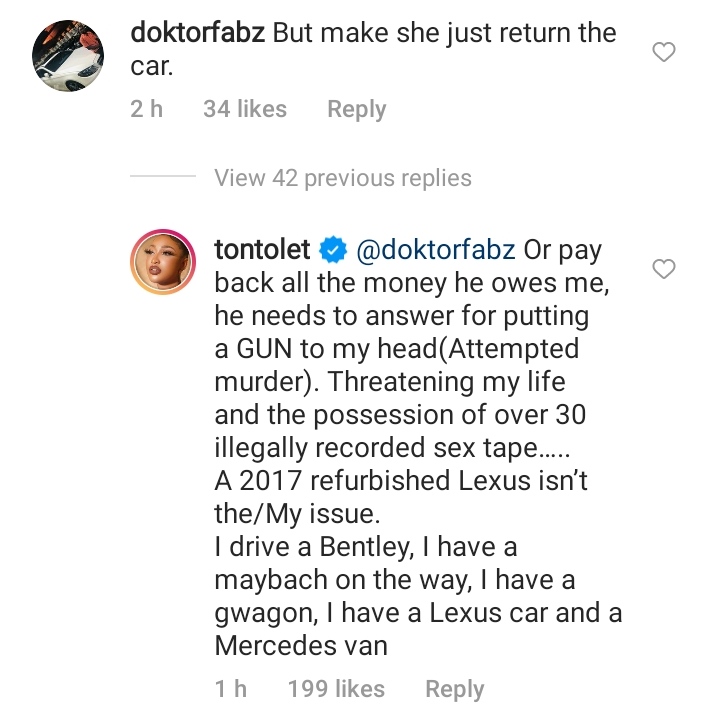Select the 'But make she just return' comment text

point(444,31)
